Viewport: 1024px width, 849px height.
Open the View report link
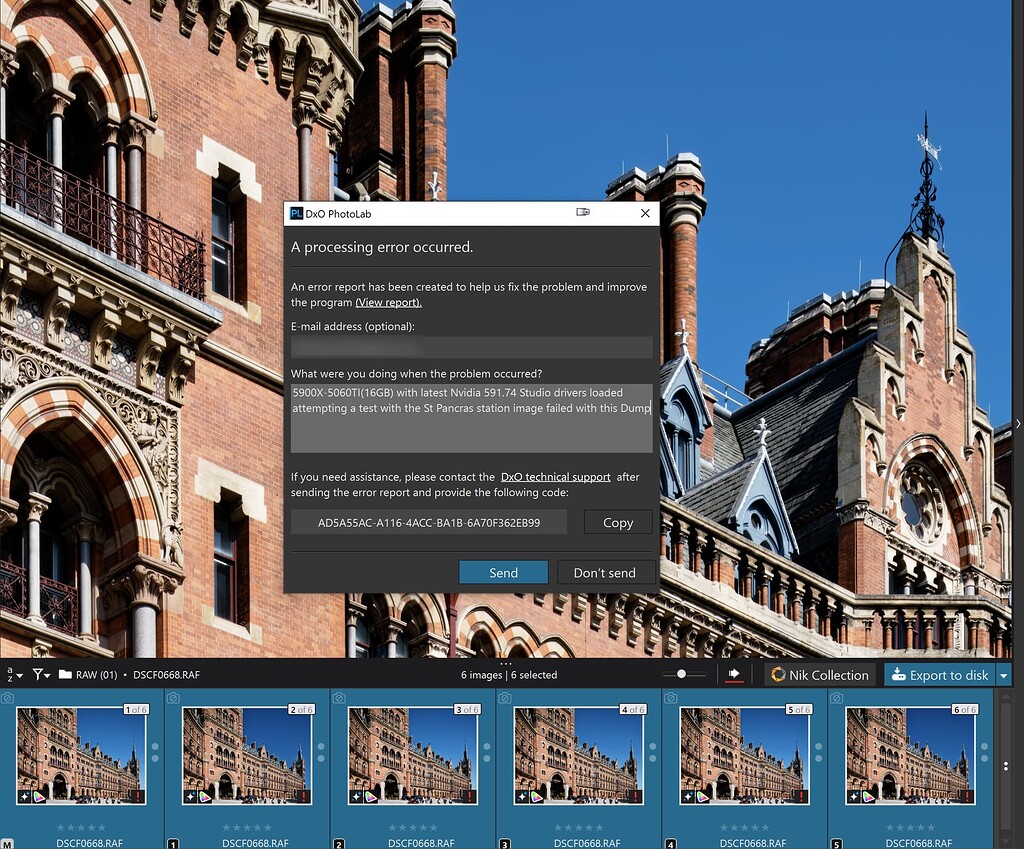388,302
